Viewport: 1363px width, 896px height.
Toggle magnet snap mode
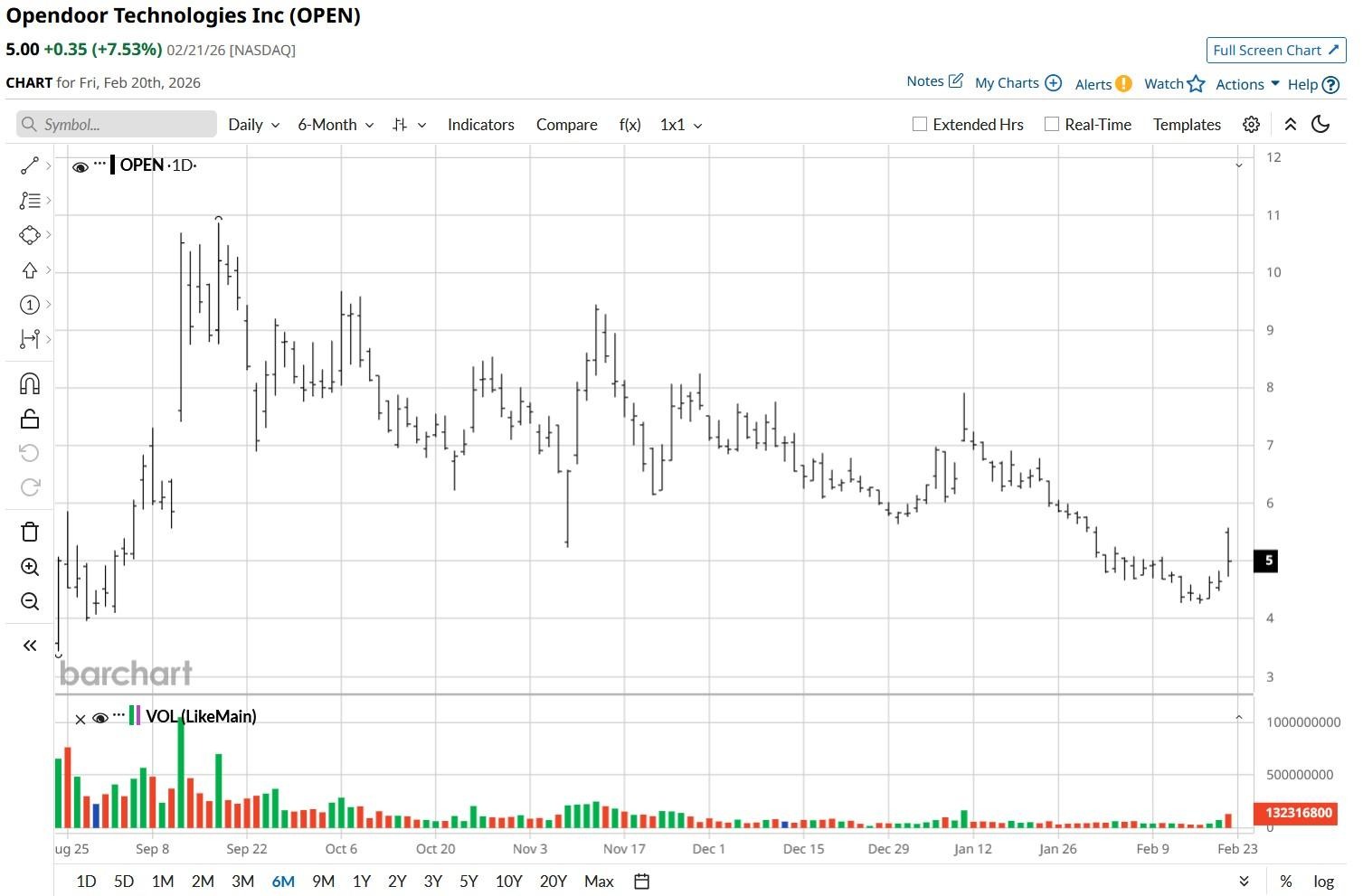pyautogui.click(x=30, y=384)
